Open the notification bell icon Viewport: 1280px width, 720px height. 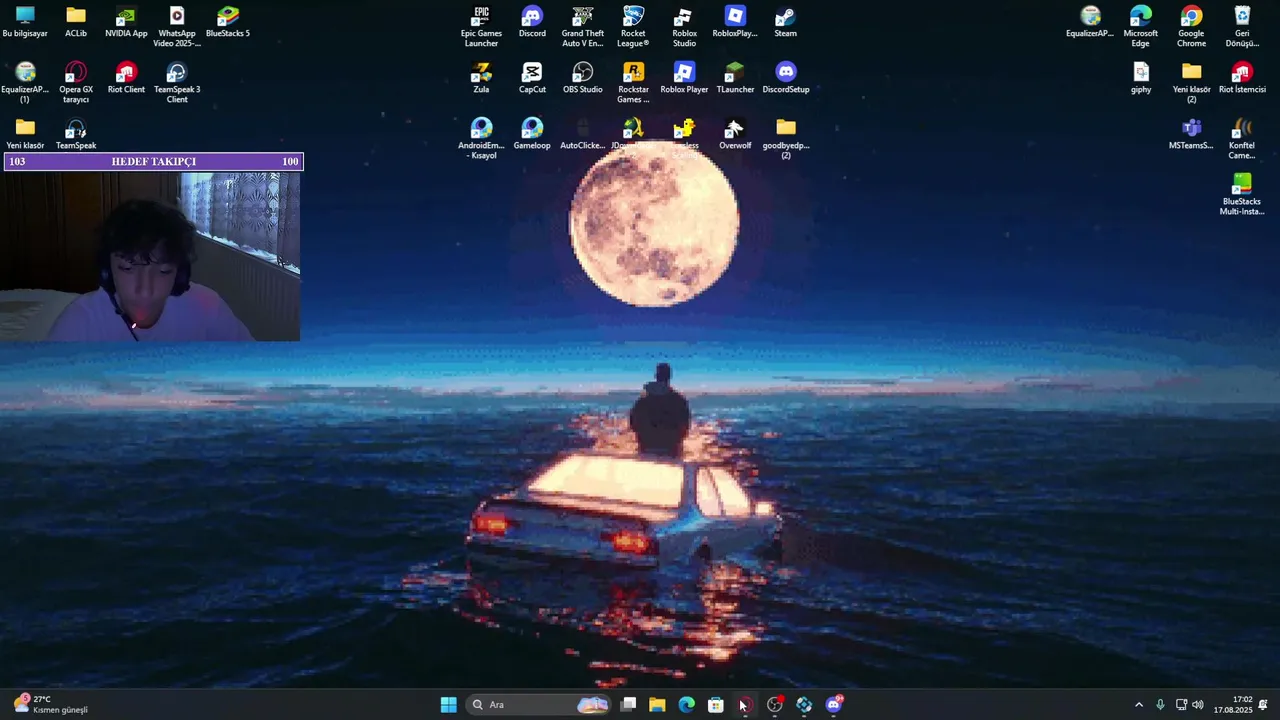pos(1263,705)
